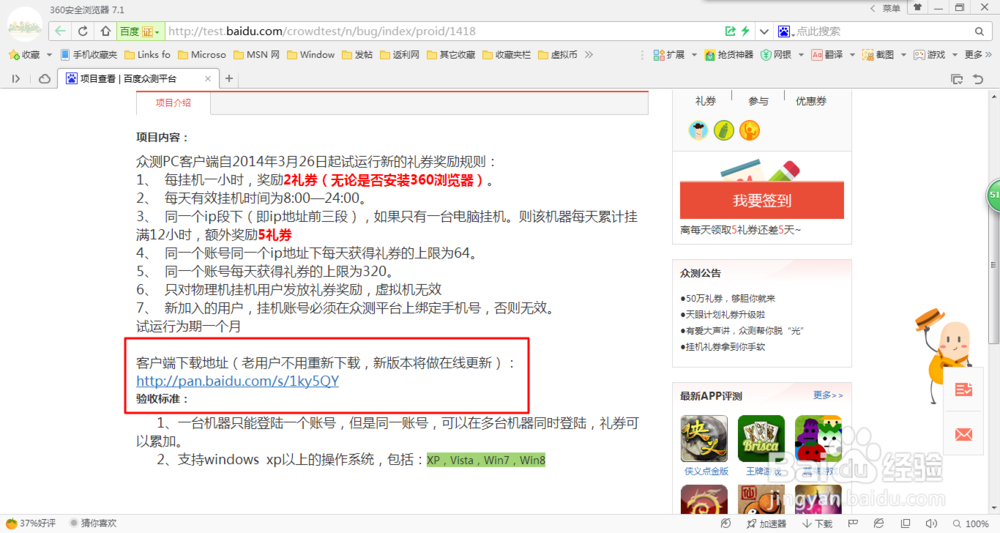Open the browser home page icon

click(x=105, y=31)
